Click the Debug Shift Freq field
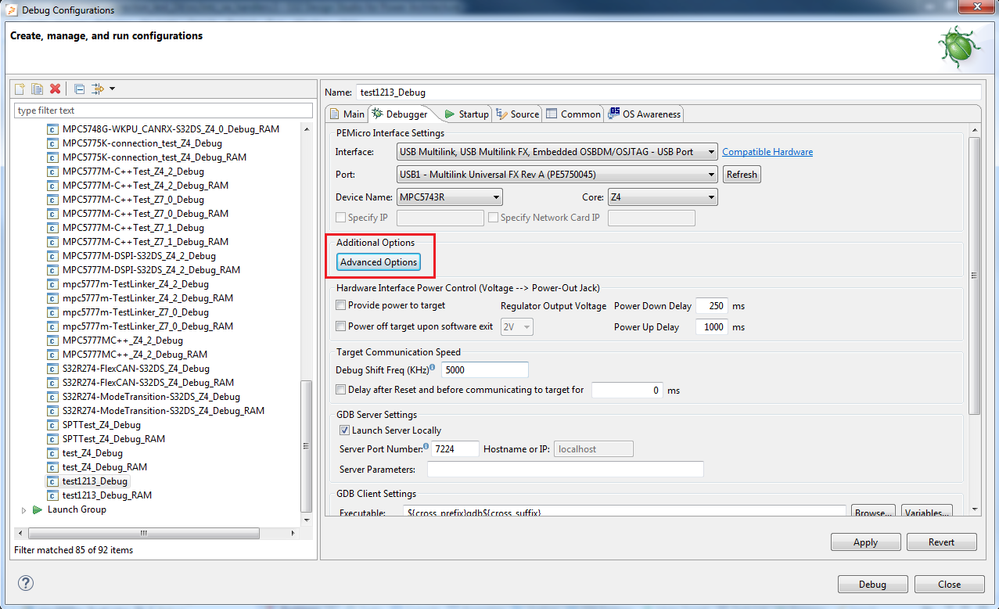The image size is (999, 609). (x=484, y=369)
